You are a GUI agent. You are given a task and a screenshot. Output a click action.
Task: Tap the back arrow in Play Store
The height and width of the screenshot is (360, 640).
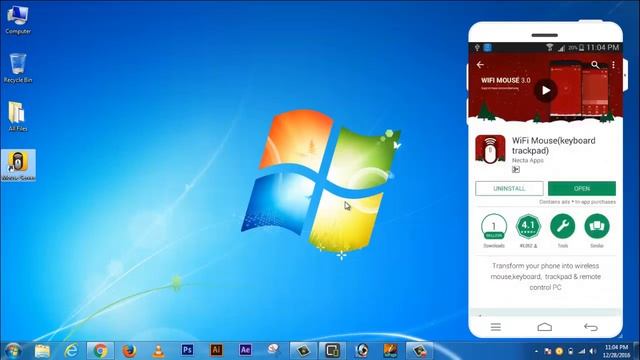[x=480, y=64]
